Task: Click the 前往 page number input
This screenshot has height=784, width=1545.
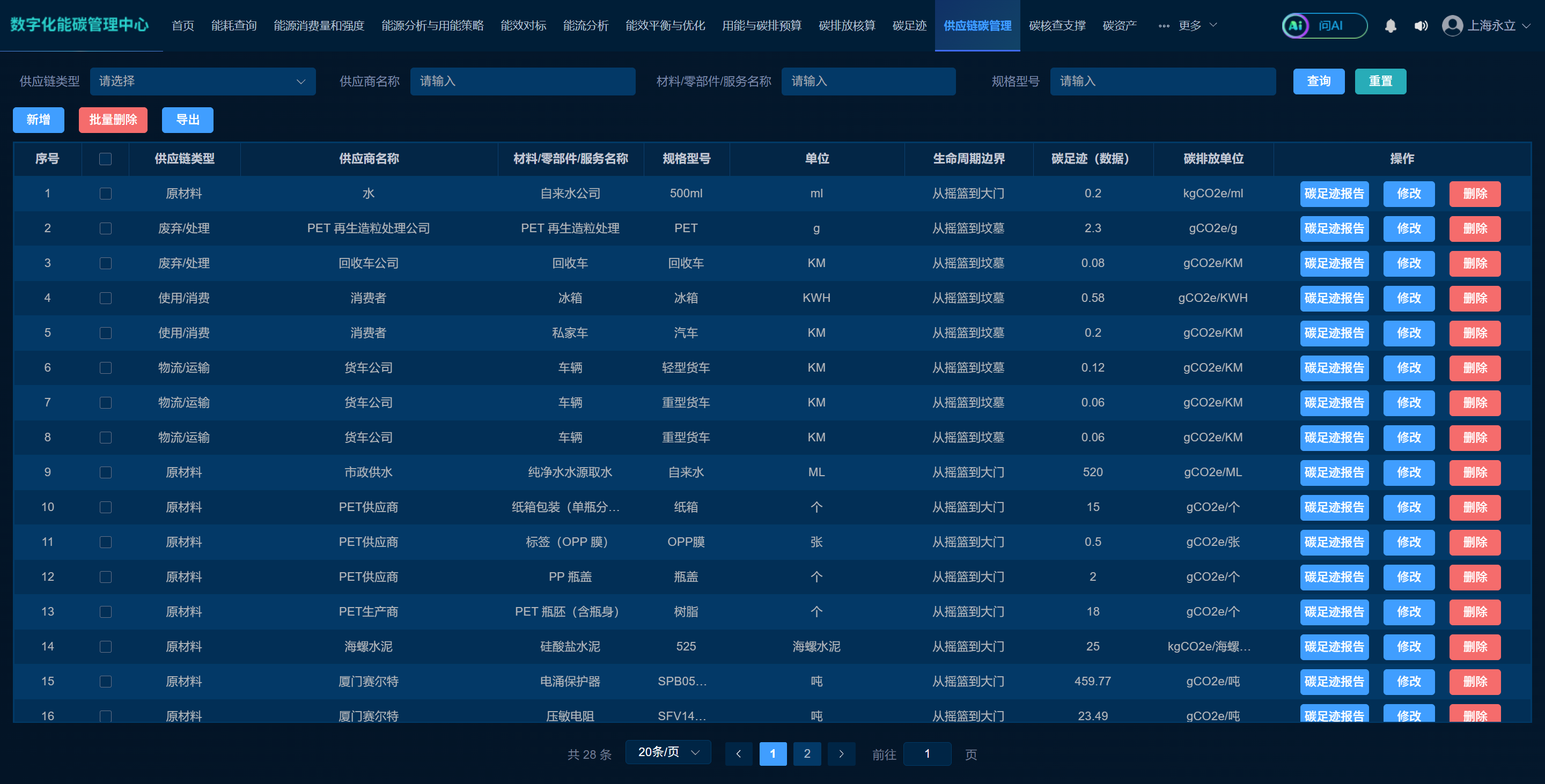Action: pyautogui.click(x=927, y=754)
